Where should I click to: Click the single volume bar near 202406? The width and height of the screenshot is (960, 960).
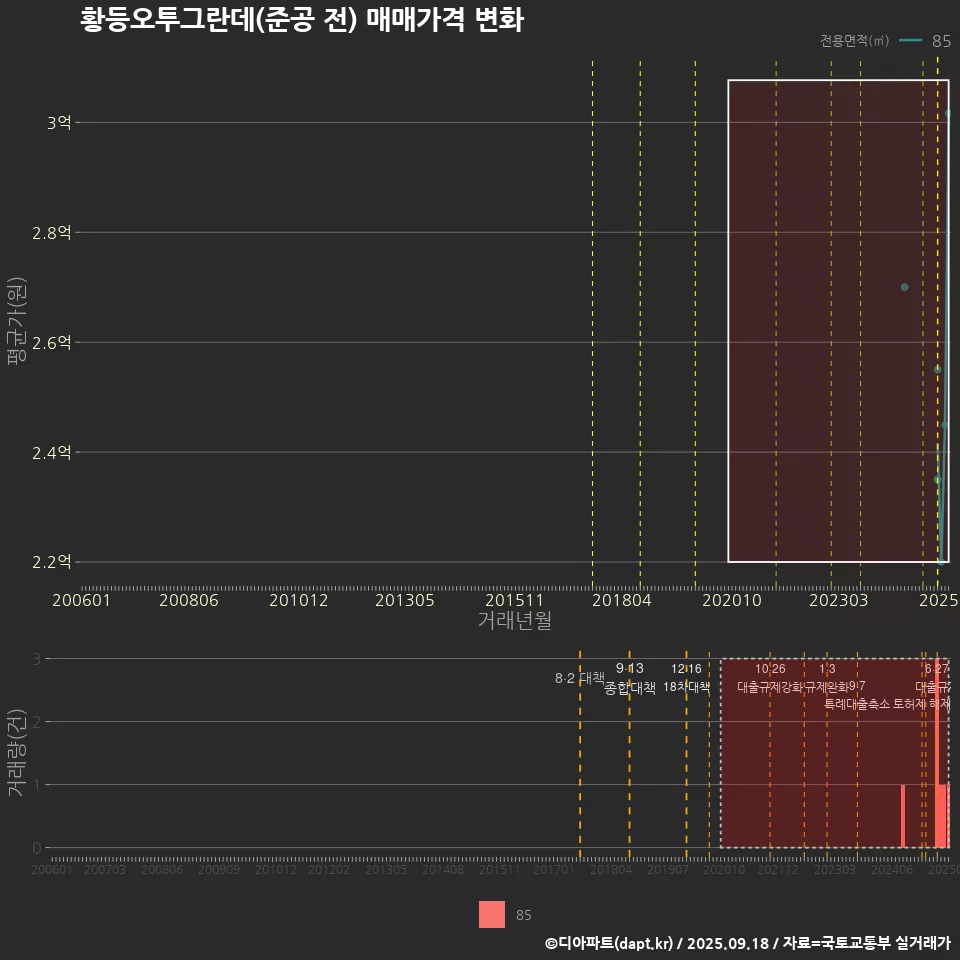[903, 815]
